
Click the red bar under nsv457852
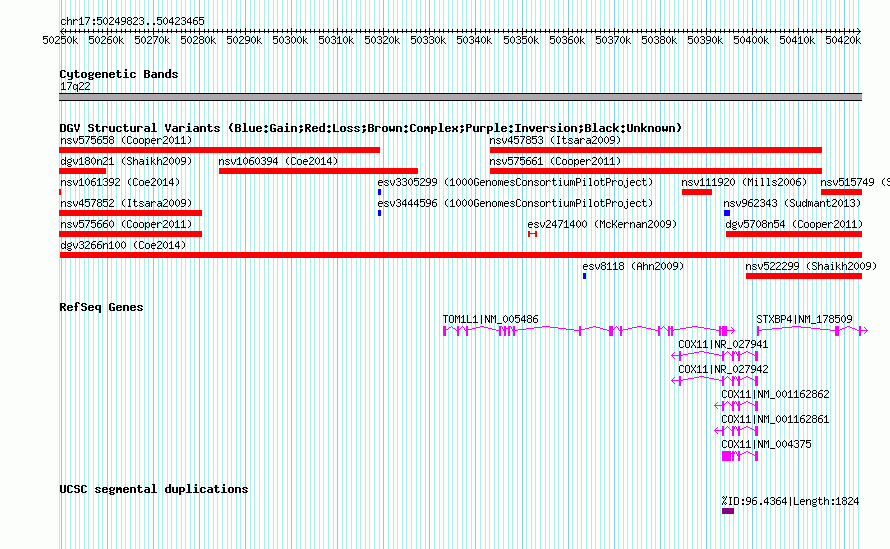tap(131, 213)
